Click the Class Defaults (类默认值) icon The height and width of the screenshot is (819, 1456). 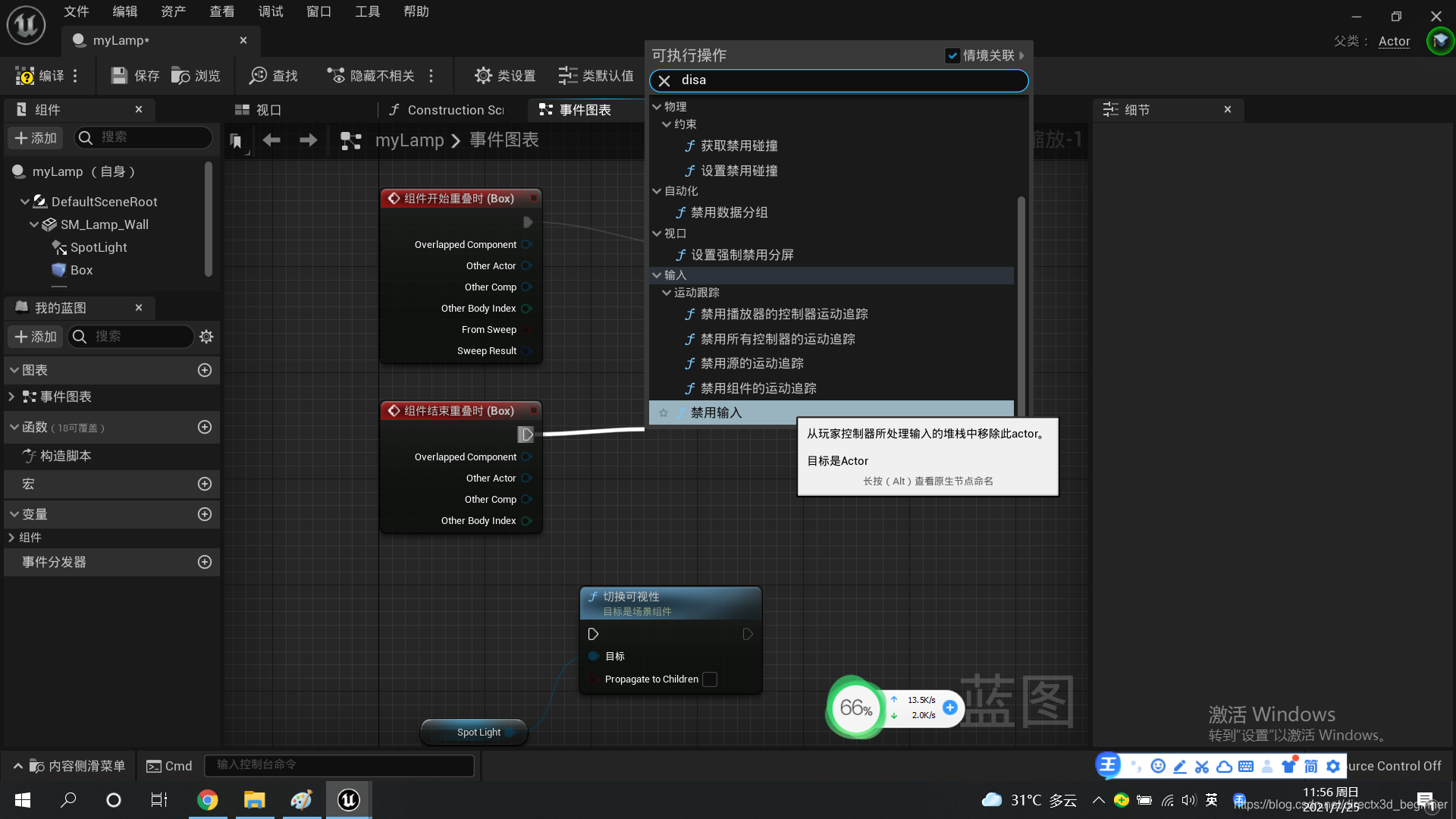[568, 76]
